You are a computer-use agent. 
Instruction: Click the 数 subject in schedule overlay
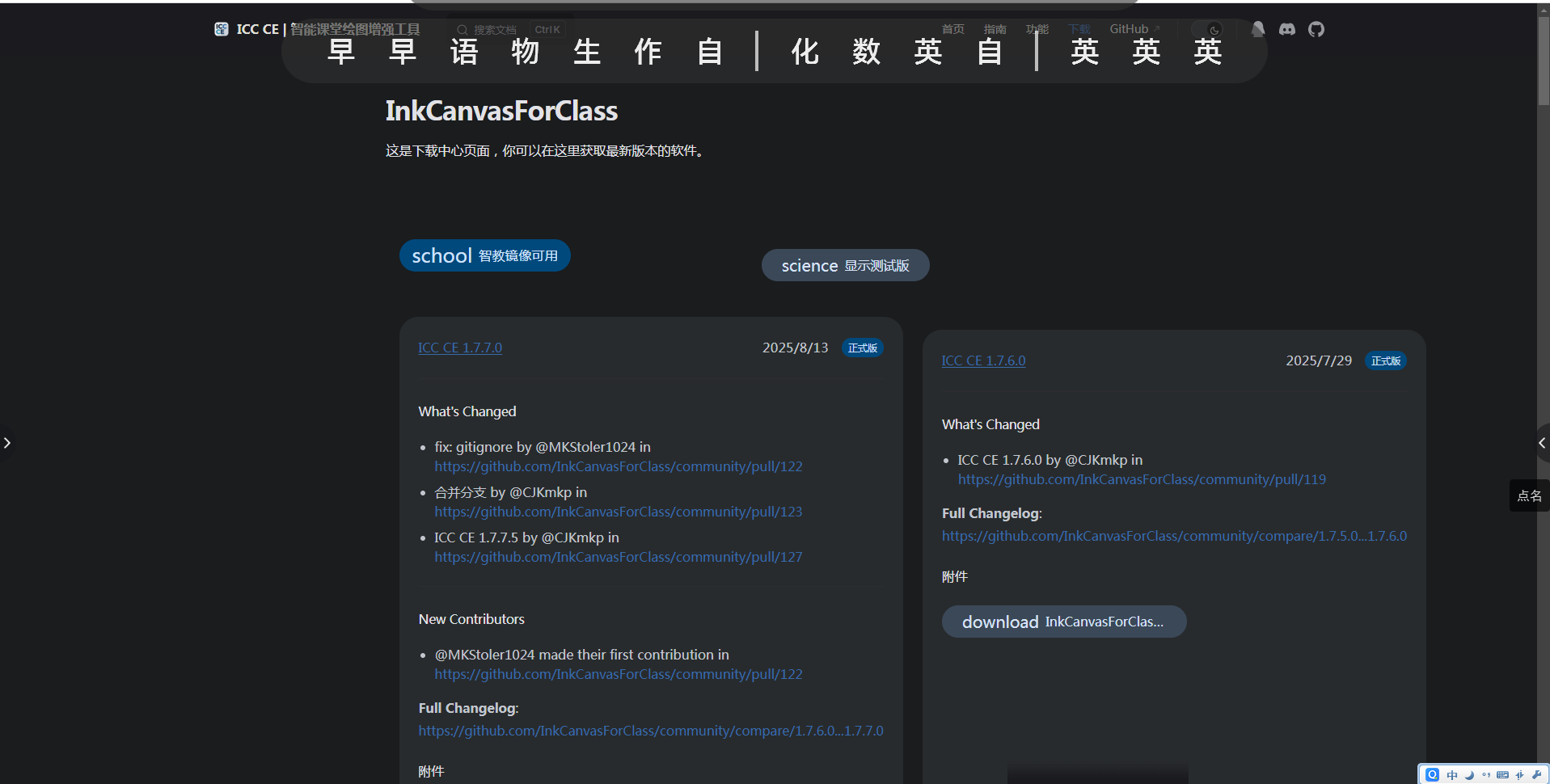click(867, 52)
